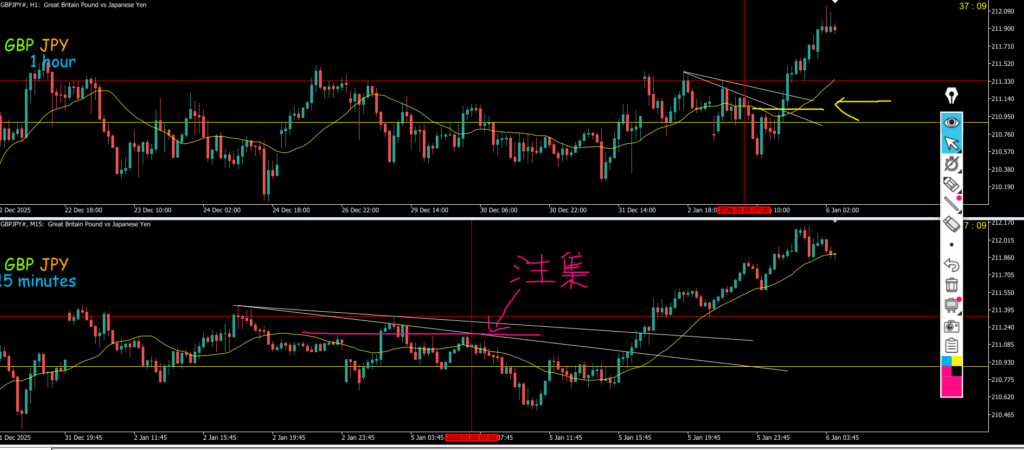Image resolution: width=1024 pixels, height=450 pixels.
Task: Select the straight line tool
Action: click(x=952, y=204)
